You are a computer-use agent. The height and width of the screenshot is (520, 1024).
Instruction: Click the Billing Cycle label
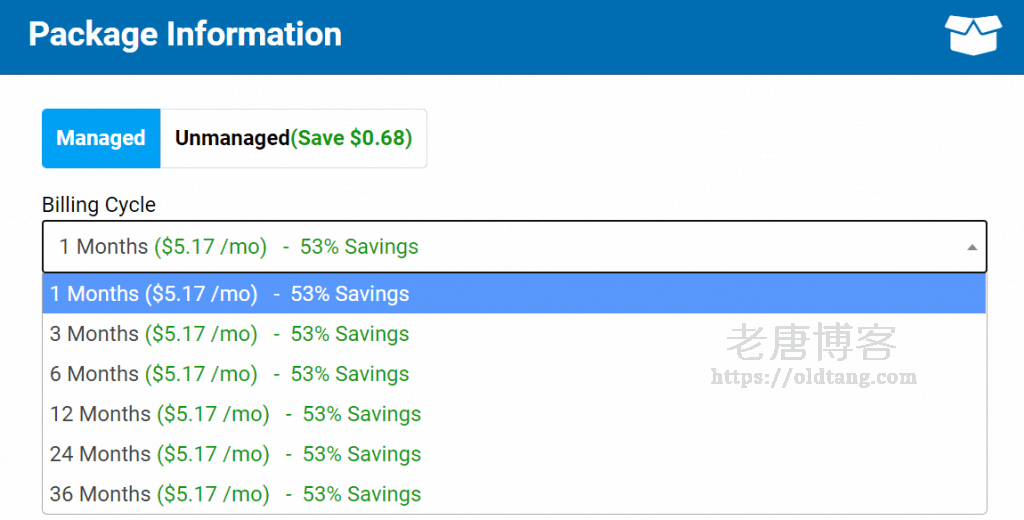click(99, 205)
